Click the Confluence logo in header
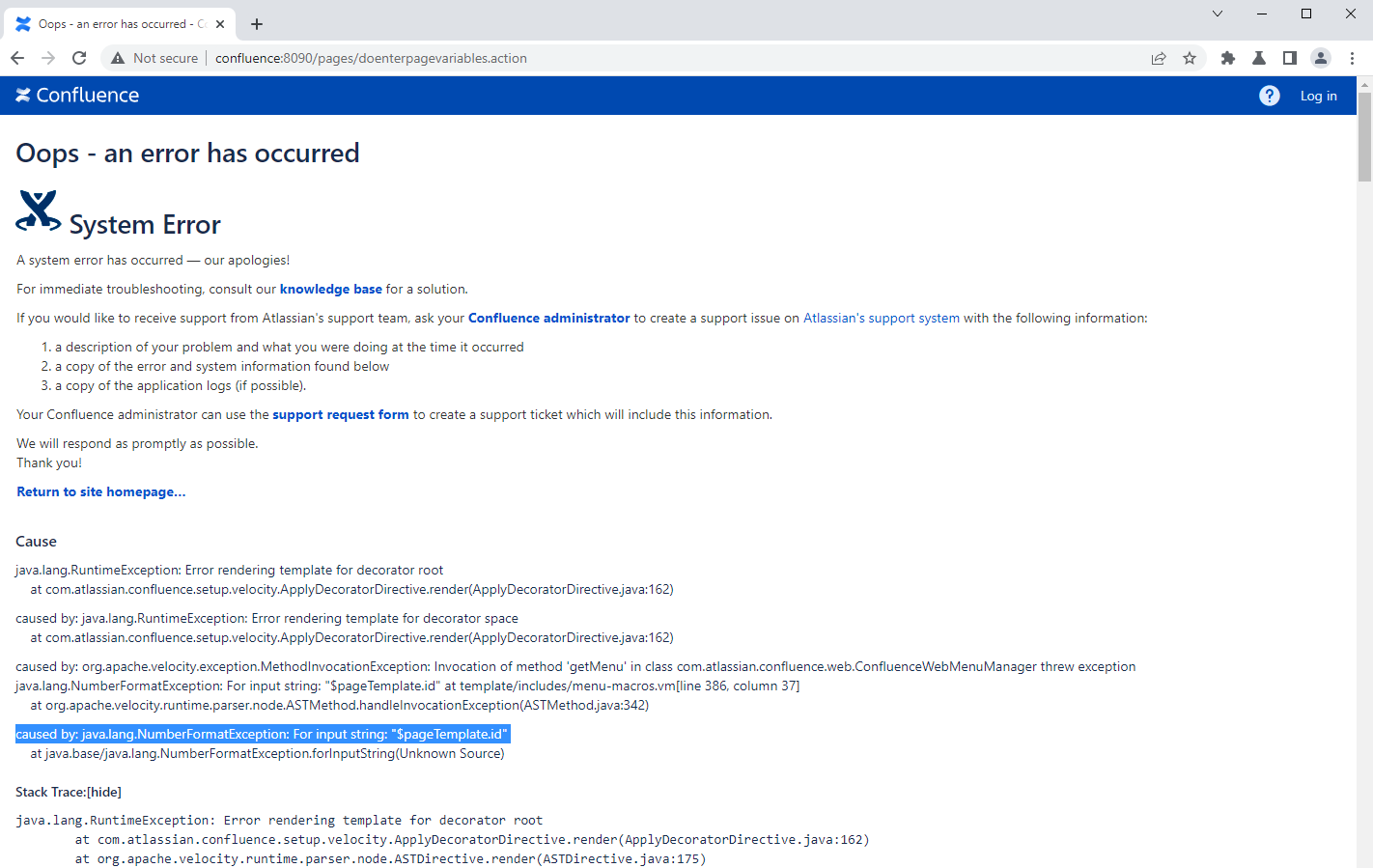The height and width of the screenshot is (868, 1373). 77,95
